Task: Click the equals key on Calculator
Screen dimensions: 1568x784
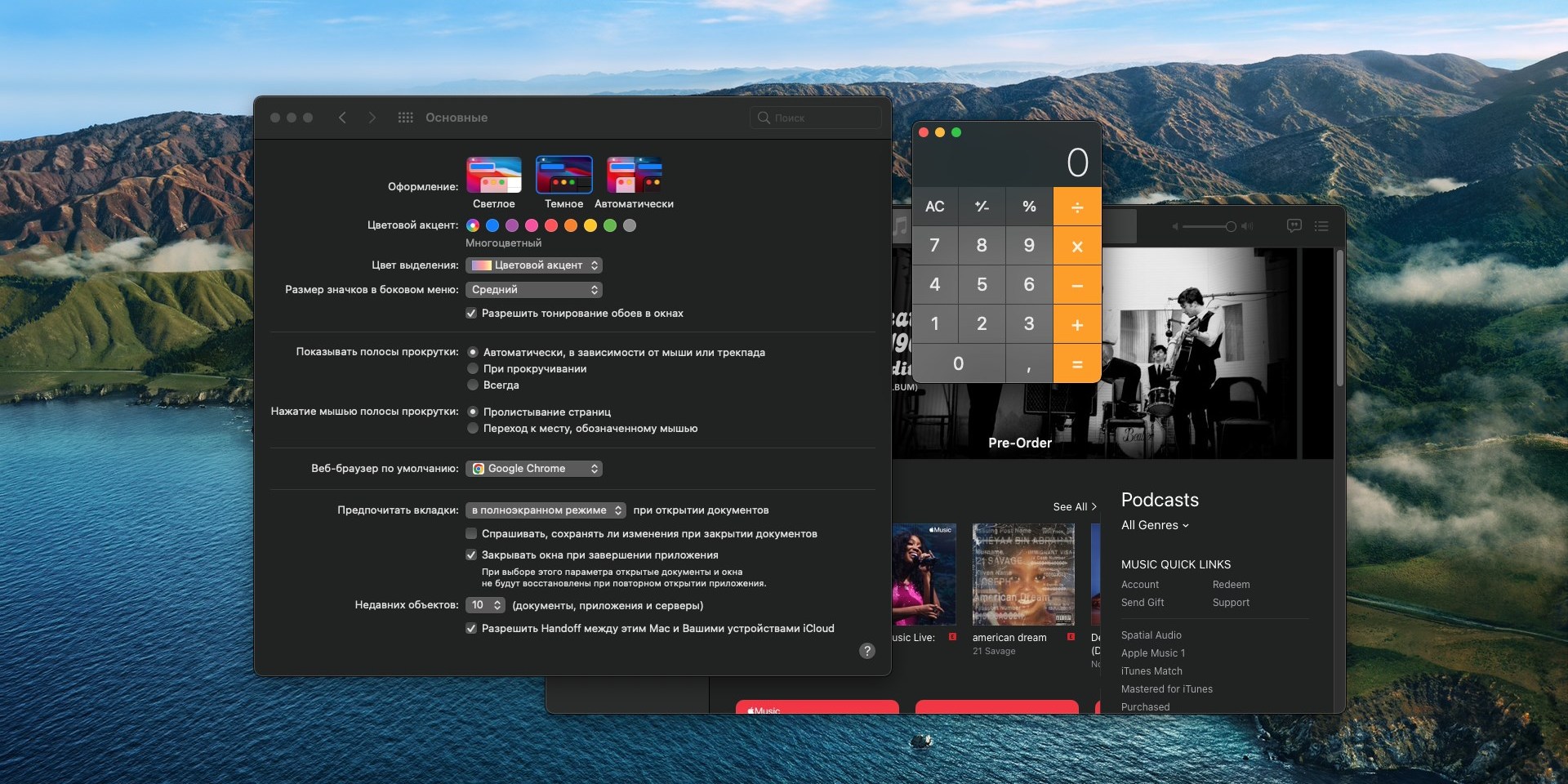Action: (1077, 363)
